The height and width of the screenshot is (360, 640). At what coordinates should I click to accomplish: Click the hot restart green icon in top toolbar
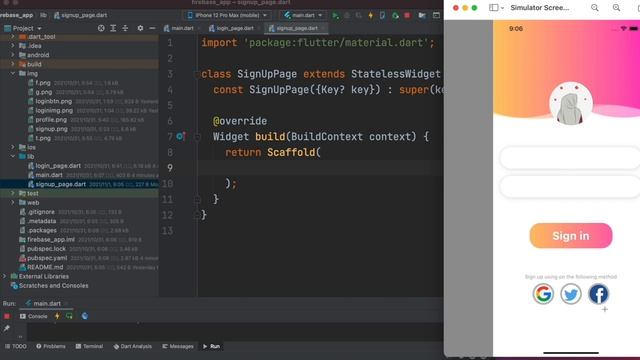click(395, 16)
